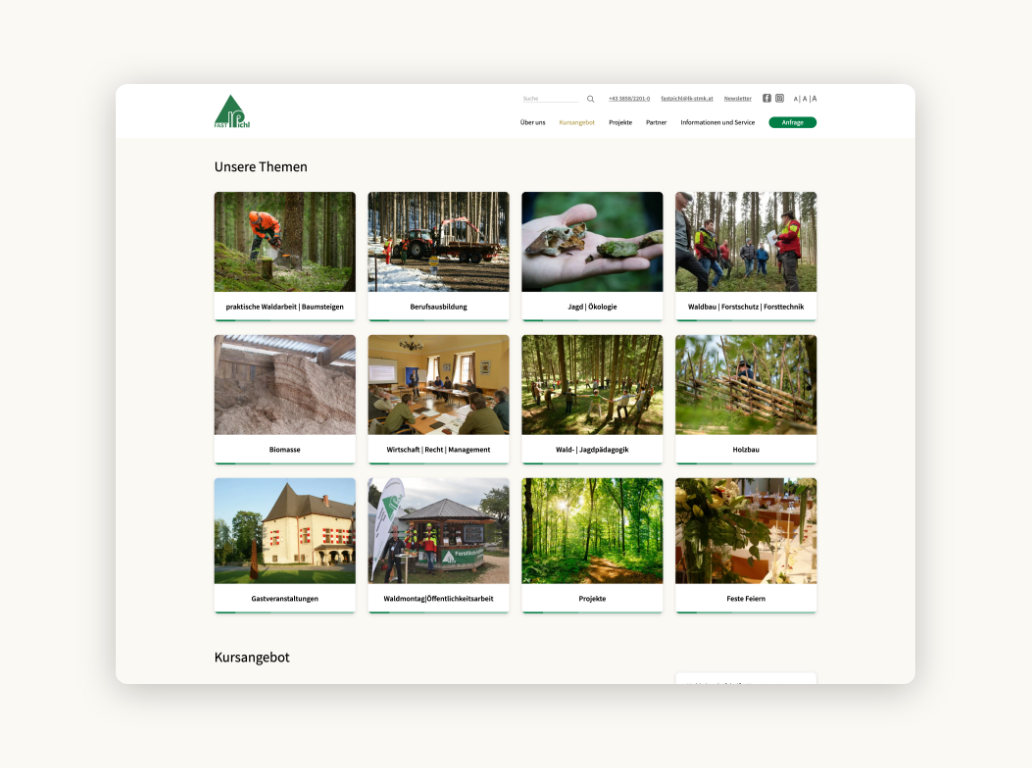The width and height of the screenshot is (1032, 768).
Task: Open the Kursangebot menu item
Action: [577, 122]
